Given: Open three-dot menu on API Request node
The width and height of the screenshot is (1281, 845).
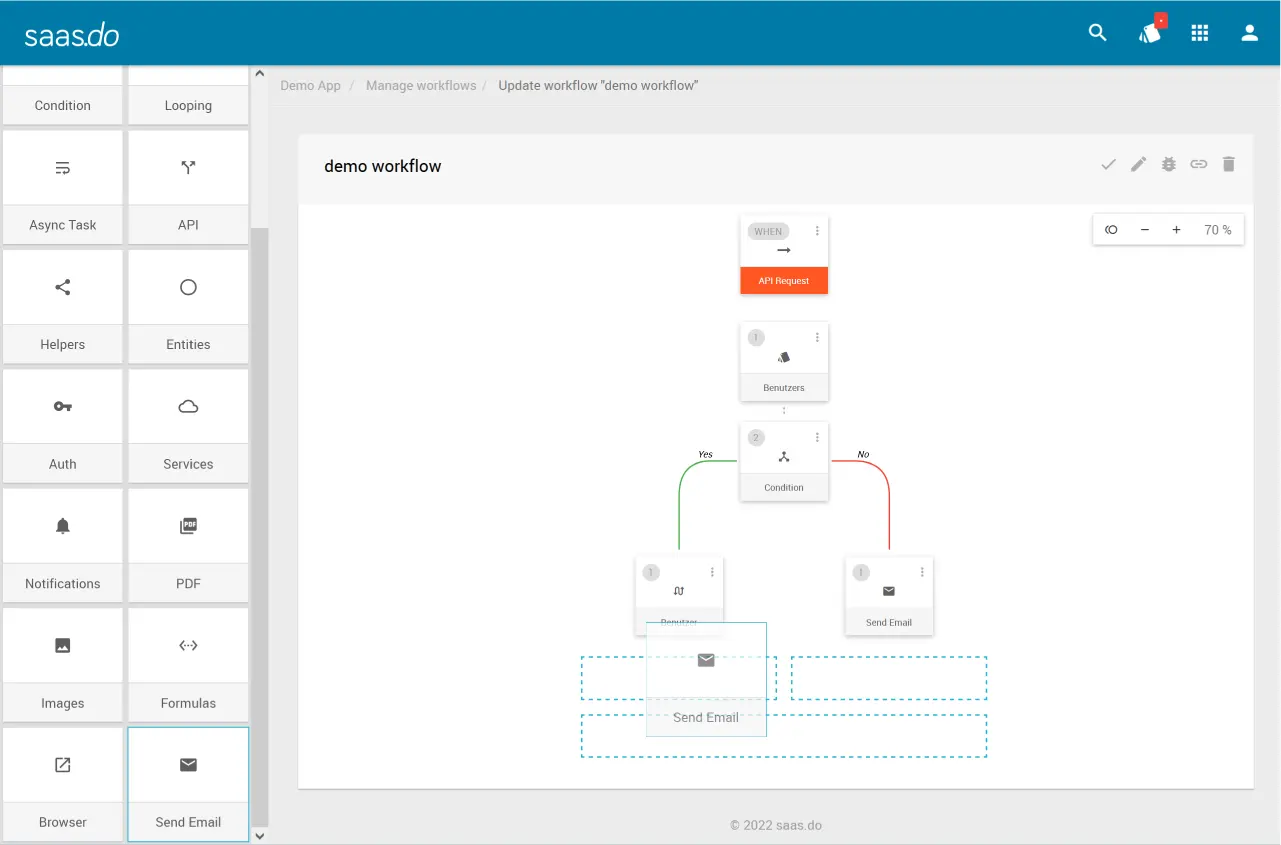Looking at the screenshot, I should 817,231.
